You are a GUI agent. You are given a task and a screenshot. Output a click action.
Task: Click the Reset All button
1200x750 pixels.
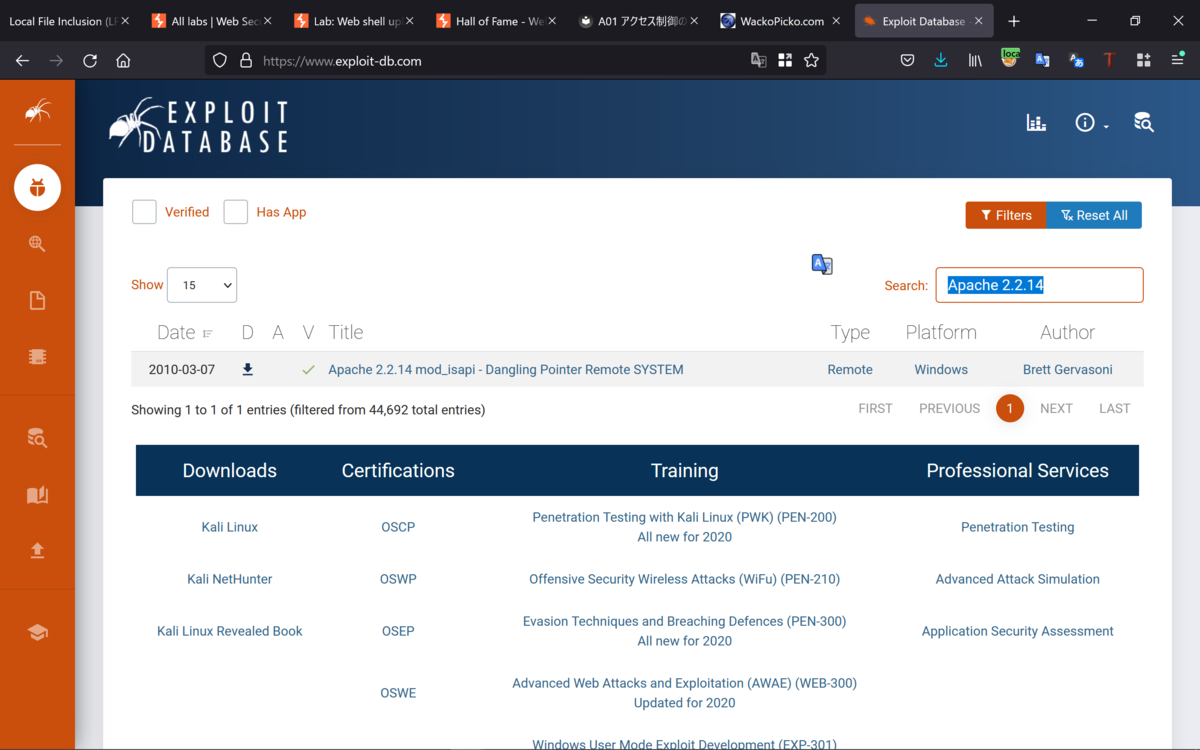(1094, 215)
